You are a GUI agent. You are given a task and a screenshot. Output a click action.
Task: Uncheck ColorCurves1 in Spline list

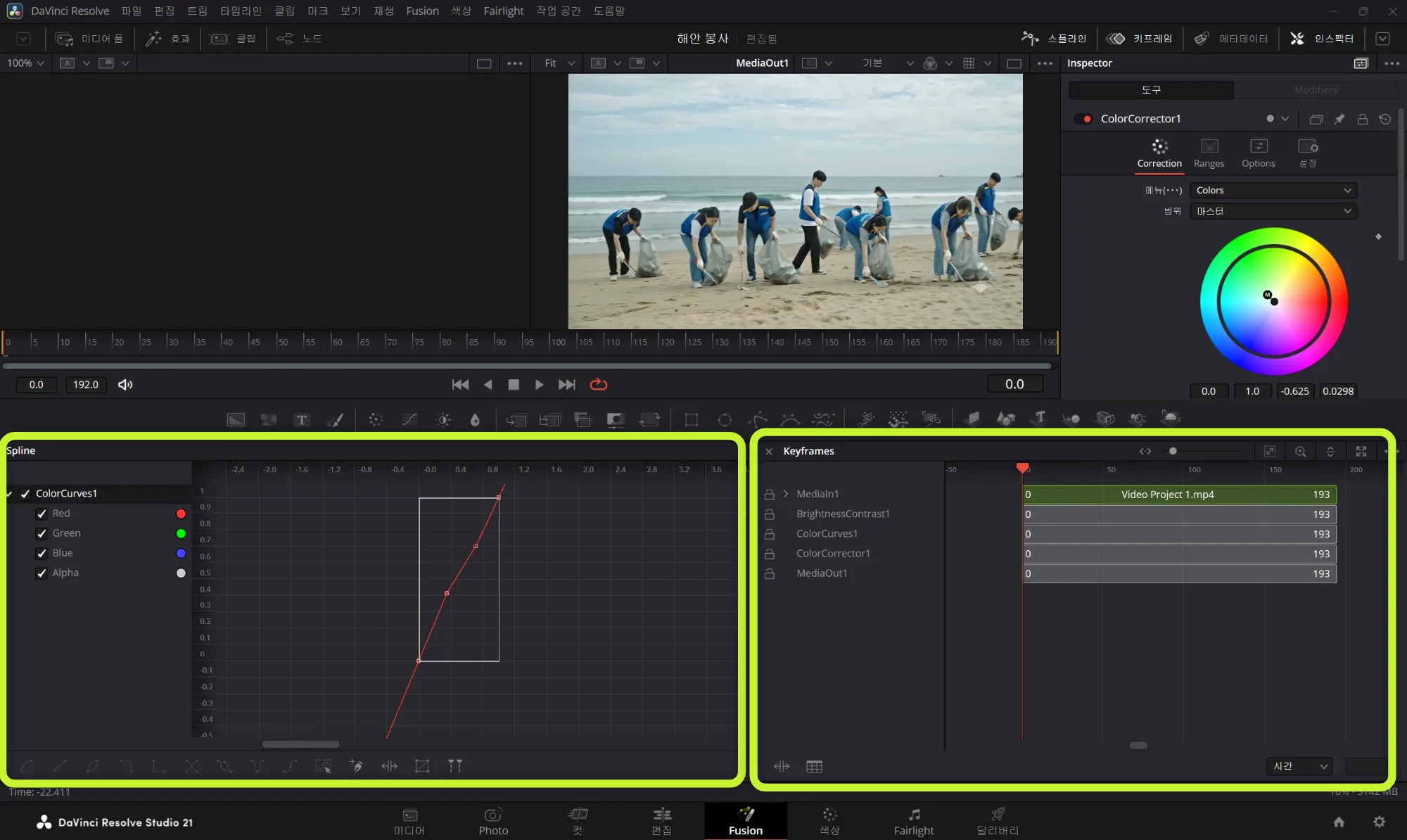point(25,494)
